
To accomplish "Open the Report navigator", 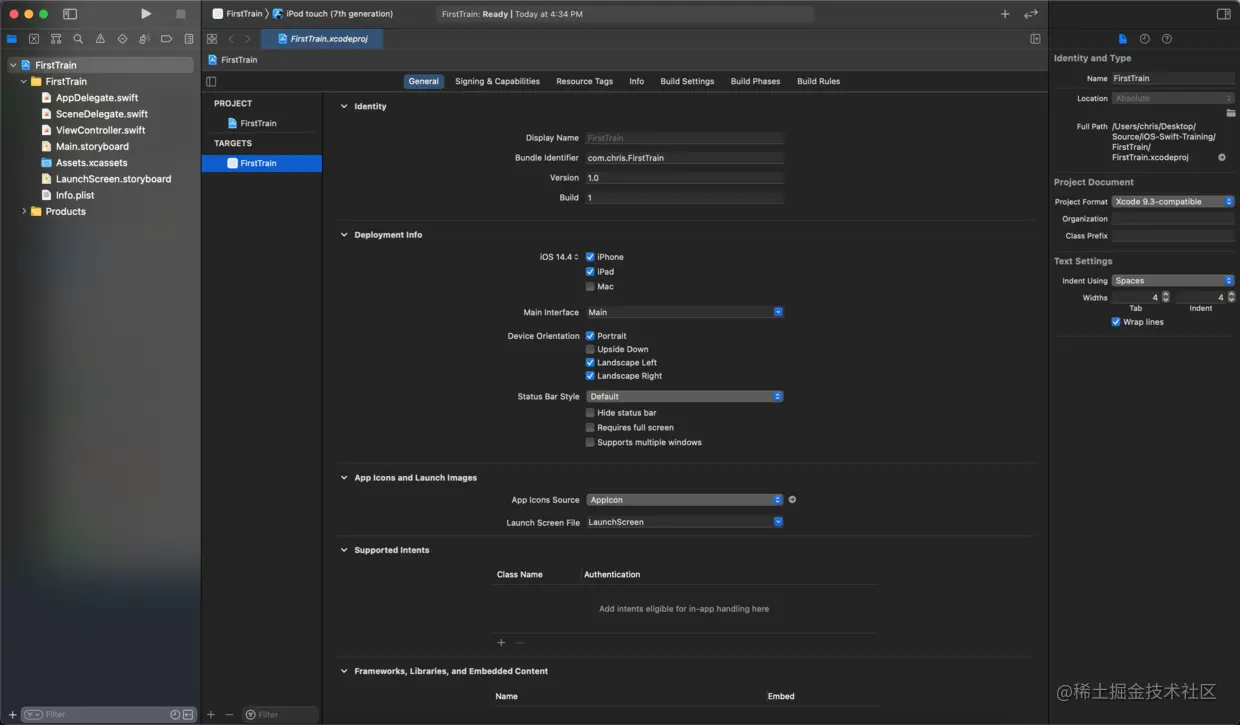I will coord(189,39).
